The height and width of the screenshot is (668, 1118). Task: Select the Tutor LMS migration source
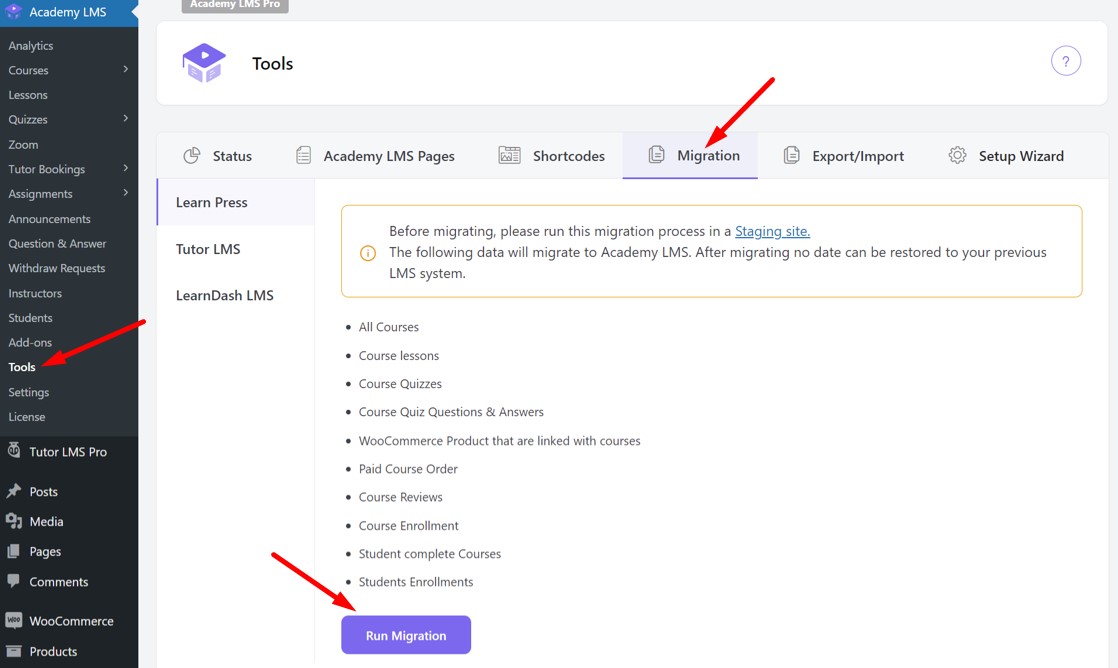tap(208, 248)
